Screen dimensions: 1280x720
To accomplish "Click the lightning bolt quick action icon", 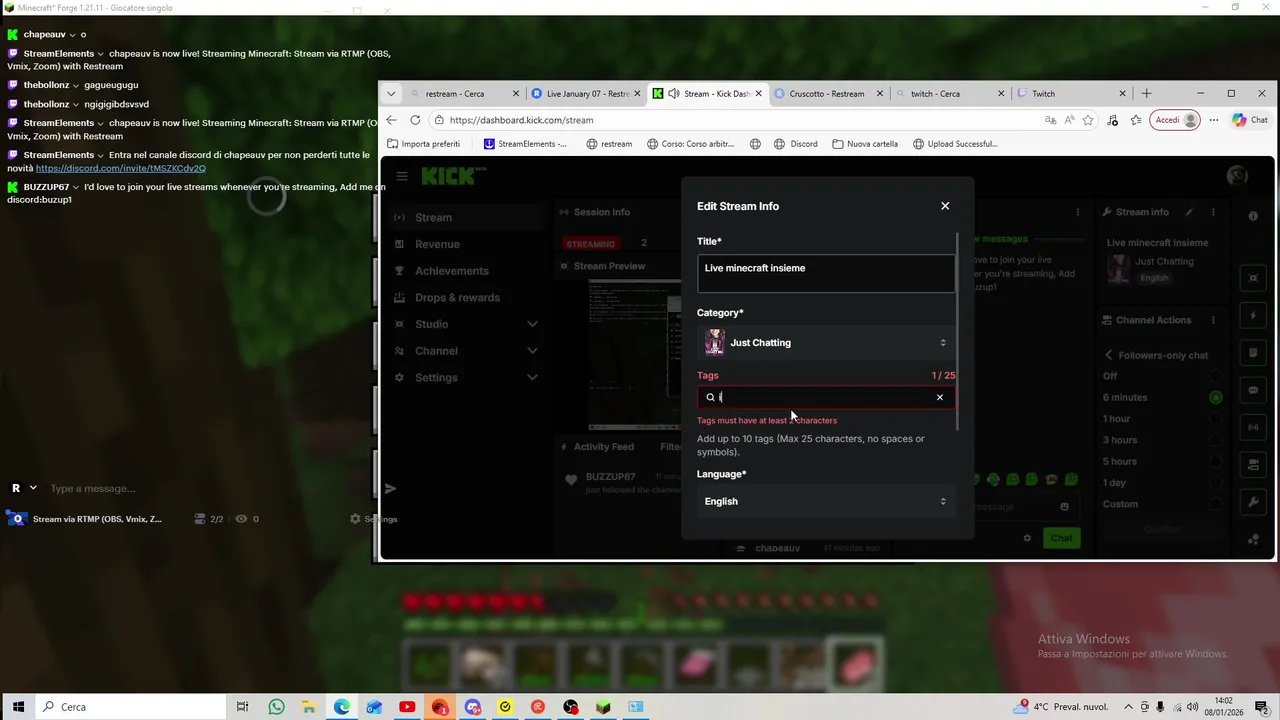I will point(1253,316).
